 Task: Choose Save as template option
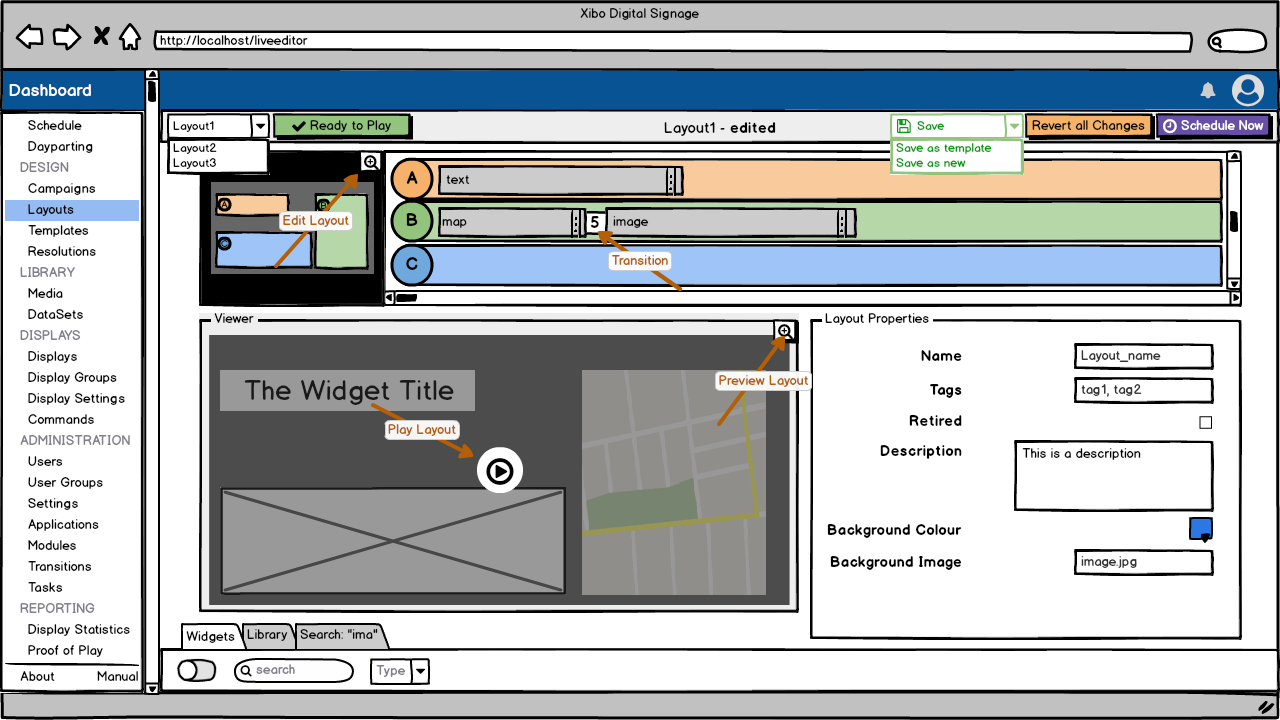coord(943,148)
